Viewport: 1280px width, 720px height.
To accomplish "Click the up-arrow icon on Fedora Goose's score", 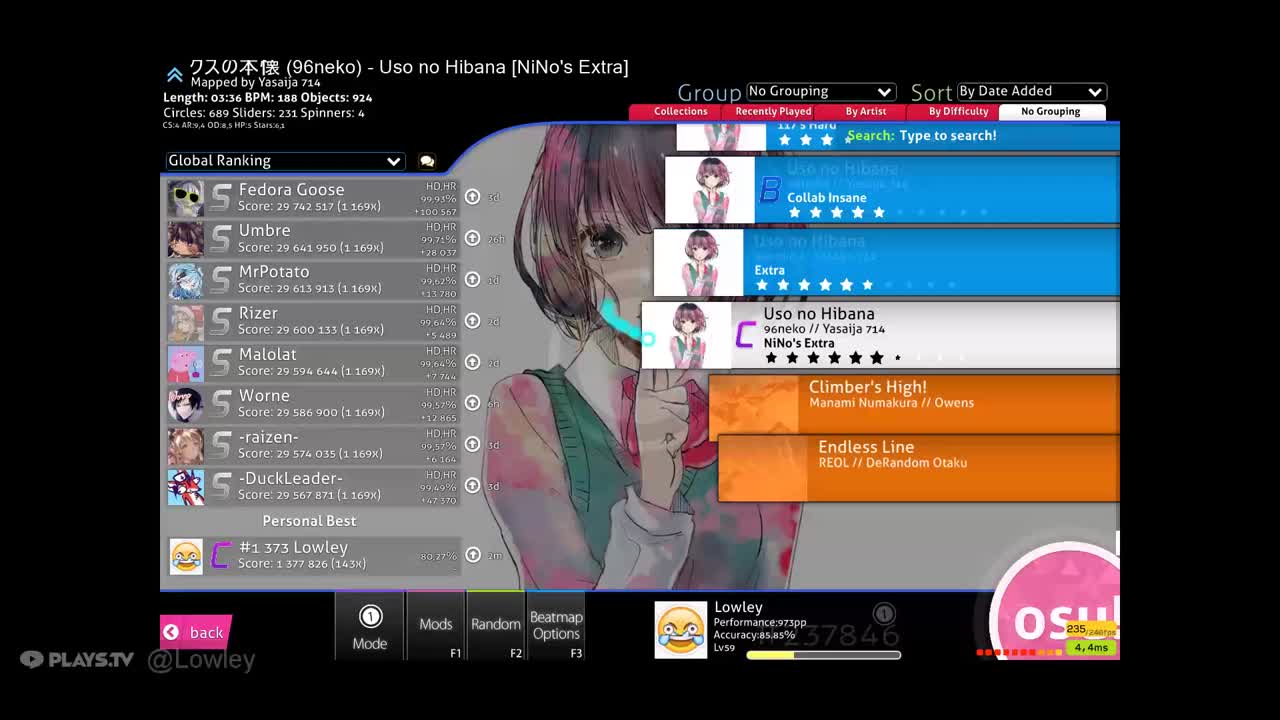I will pos(472,197).
